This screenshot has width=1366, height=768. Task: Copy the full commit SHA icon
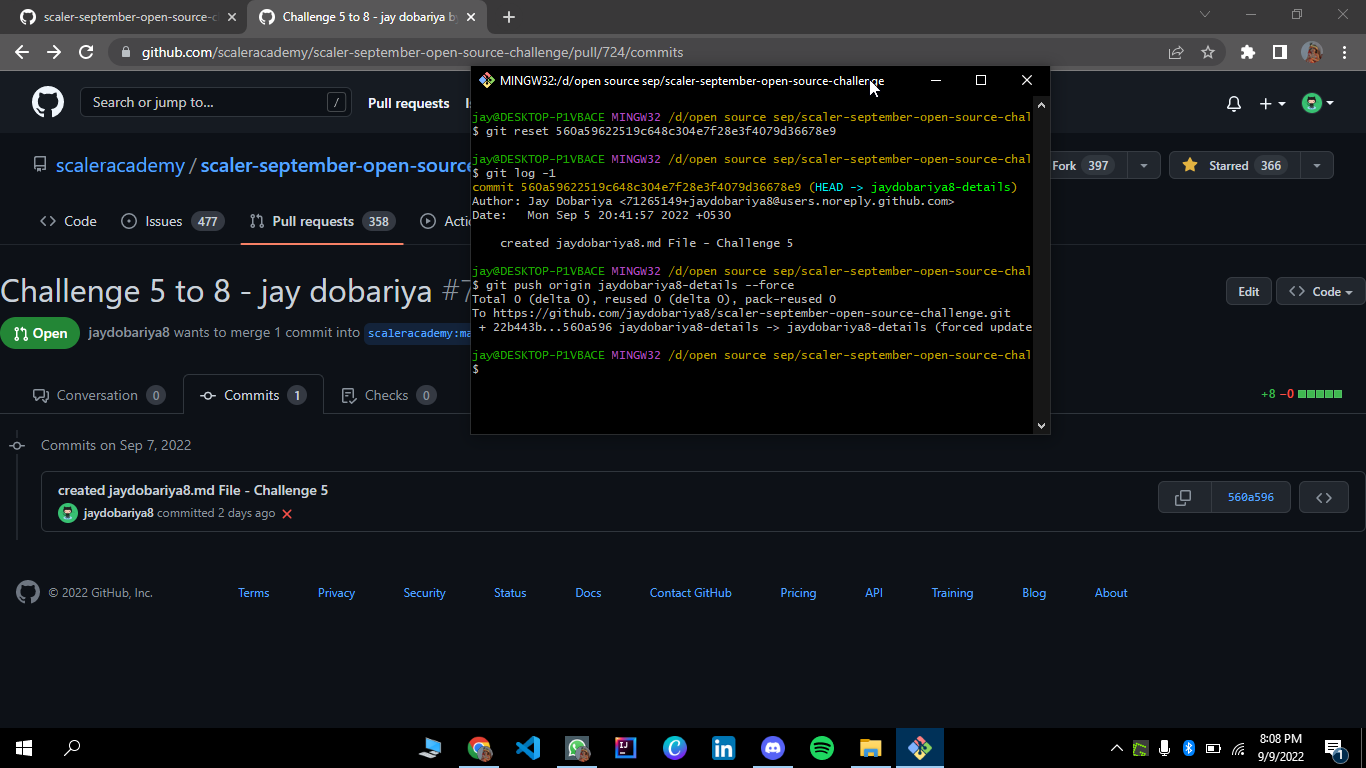click(1184, 497)
